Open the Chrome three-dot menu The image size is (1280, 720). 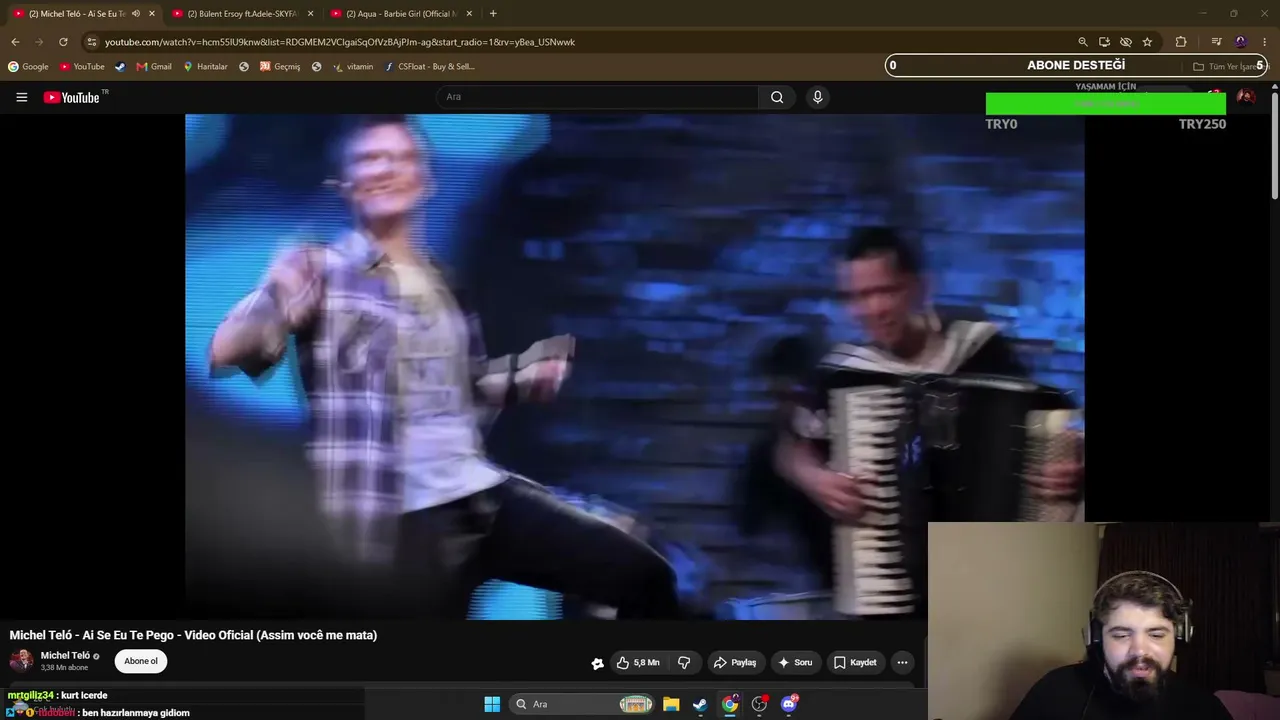(1265, 42)
